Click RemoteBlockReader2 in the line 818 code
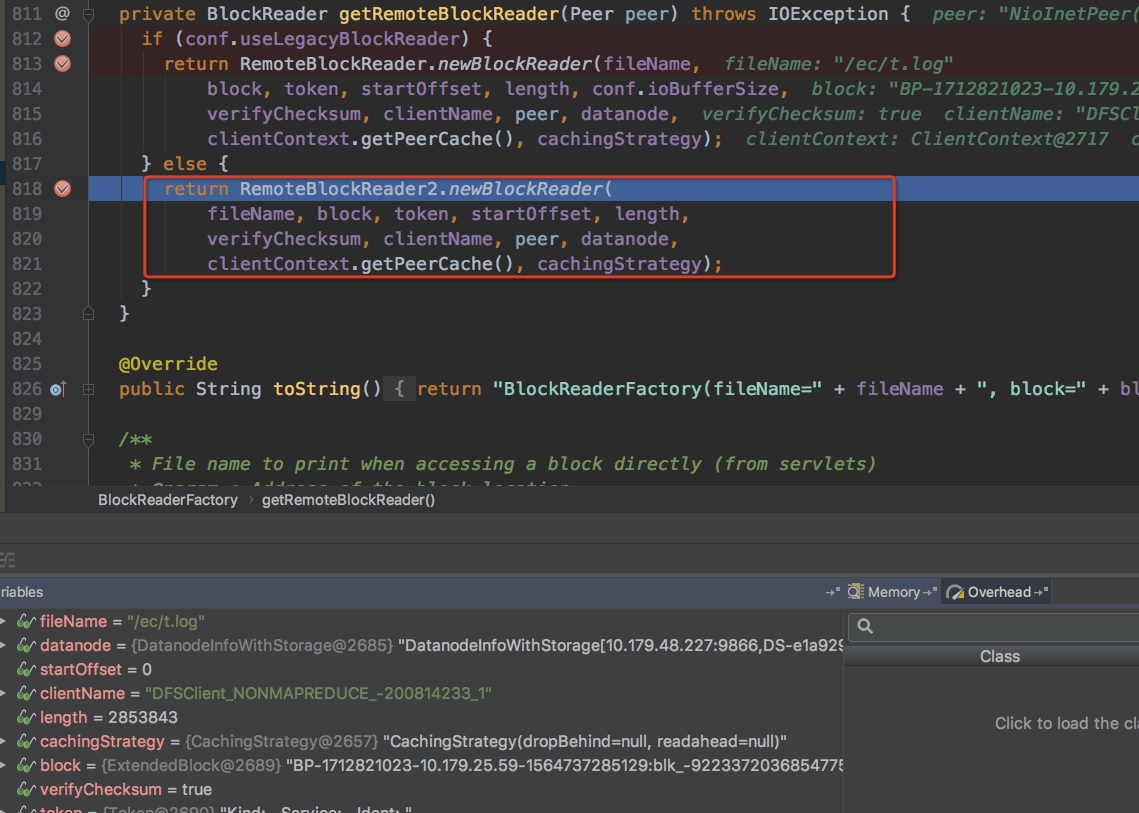 pyautogui.click(x=339, y=189)
